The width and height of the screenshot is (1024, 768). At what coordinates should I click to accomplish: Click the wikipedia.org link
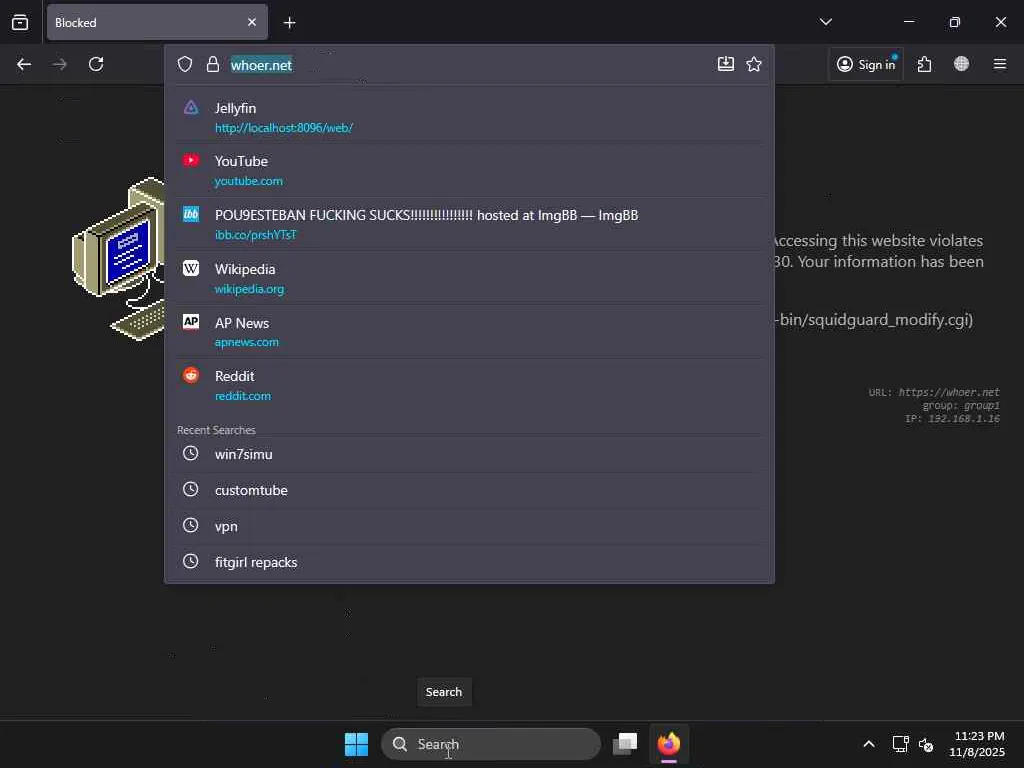[x=249, y=289]
